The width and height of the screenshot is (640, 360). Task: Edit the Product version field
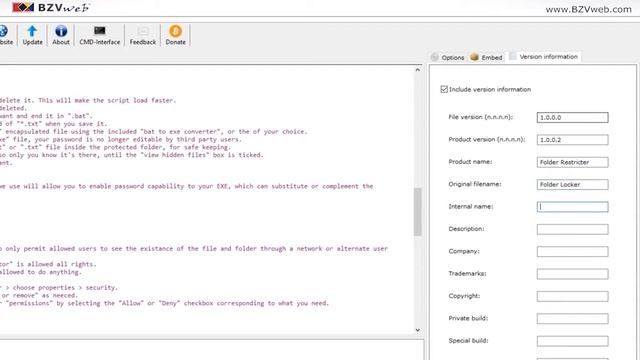pyautogui.click(x=572, y=140)
